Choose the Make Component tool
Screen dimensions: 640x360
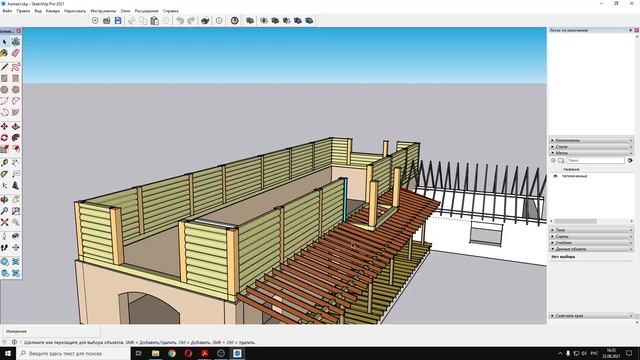(16, 42)
